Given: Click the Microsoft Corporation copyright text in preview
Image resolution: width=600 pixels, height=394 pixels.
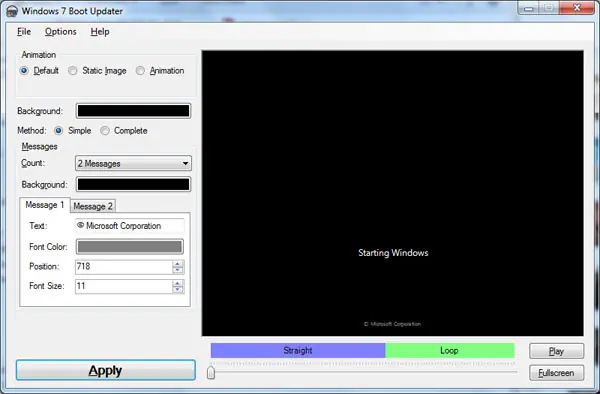Looking at the screenshot, I should click(392, 324).
